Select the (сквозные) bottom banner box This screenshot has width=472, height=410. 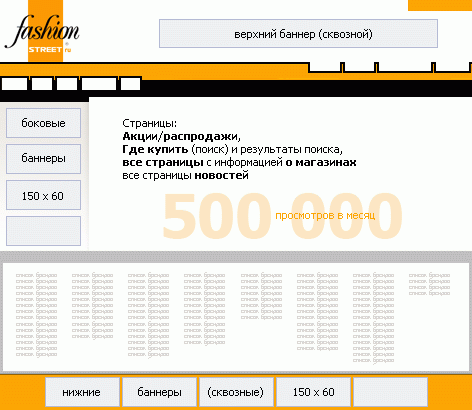[x=236, y=392]
